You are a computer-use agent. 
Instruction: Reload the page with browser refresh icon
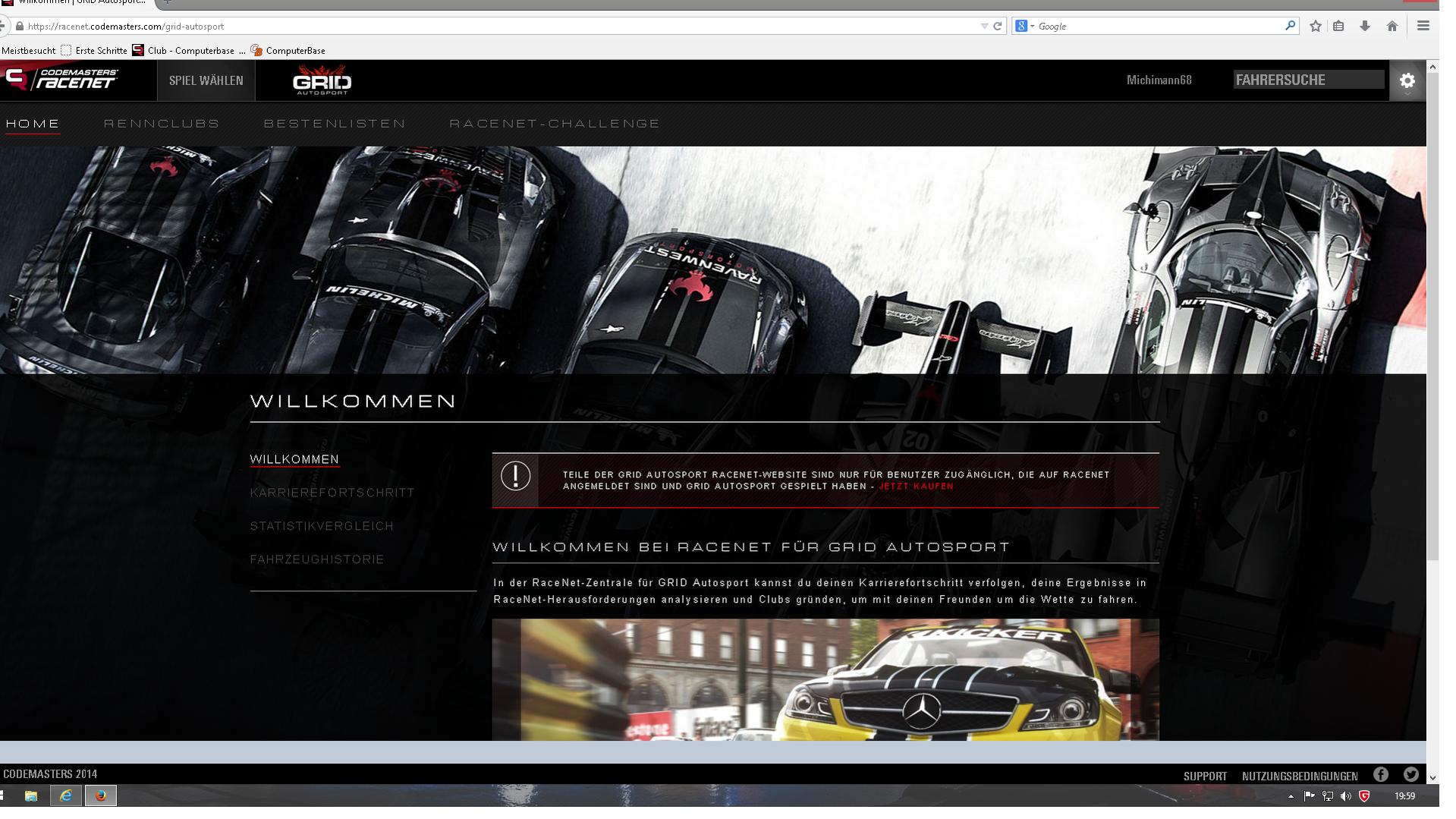pos(997,26)
